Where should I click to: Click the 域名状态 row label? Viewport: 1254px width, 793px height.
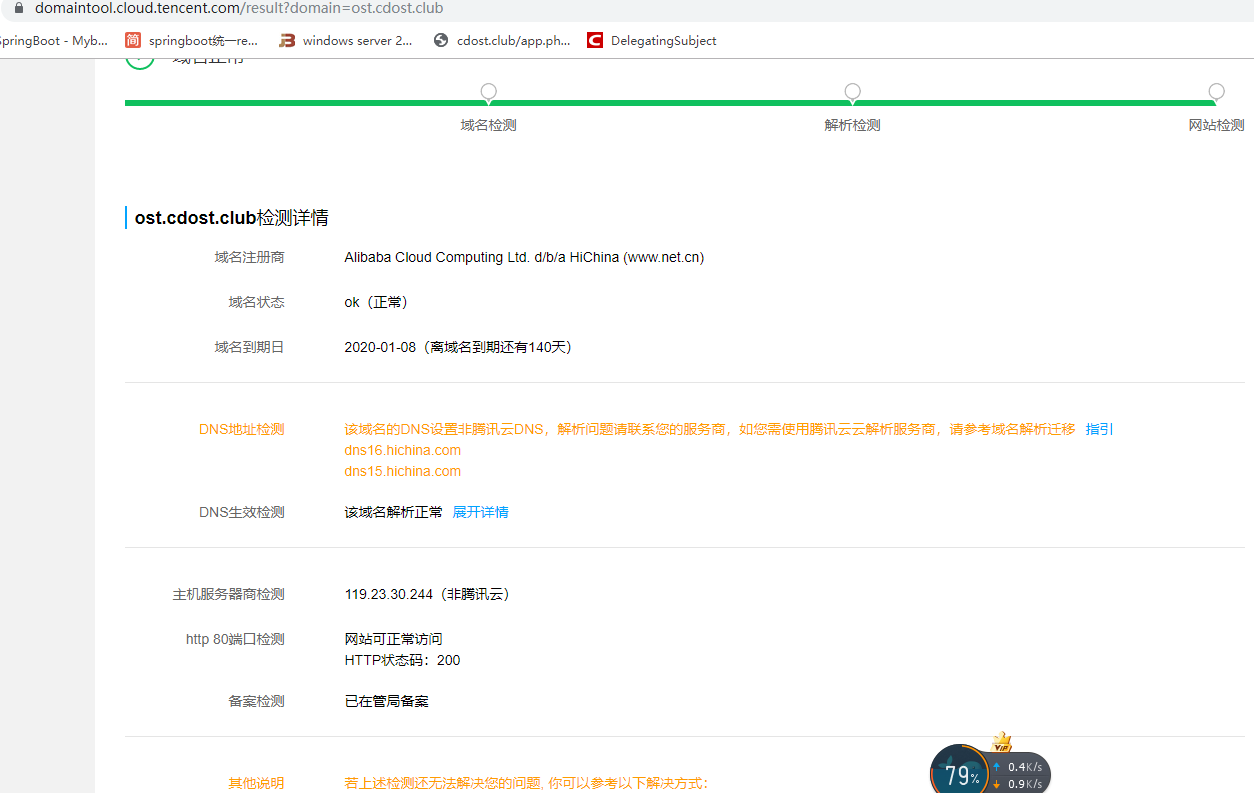click(256, 302)
